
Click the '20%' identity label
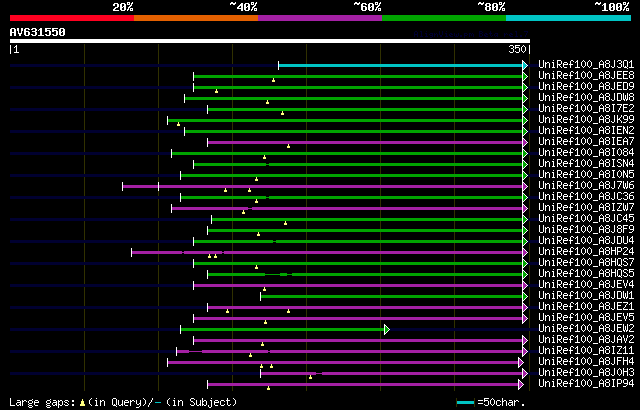pos(122,7)
